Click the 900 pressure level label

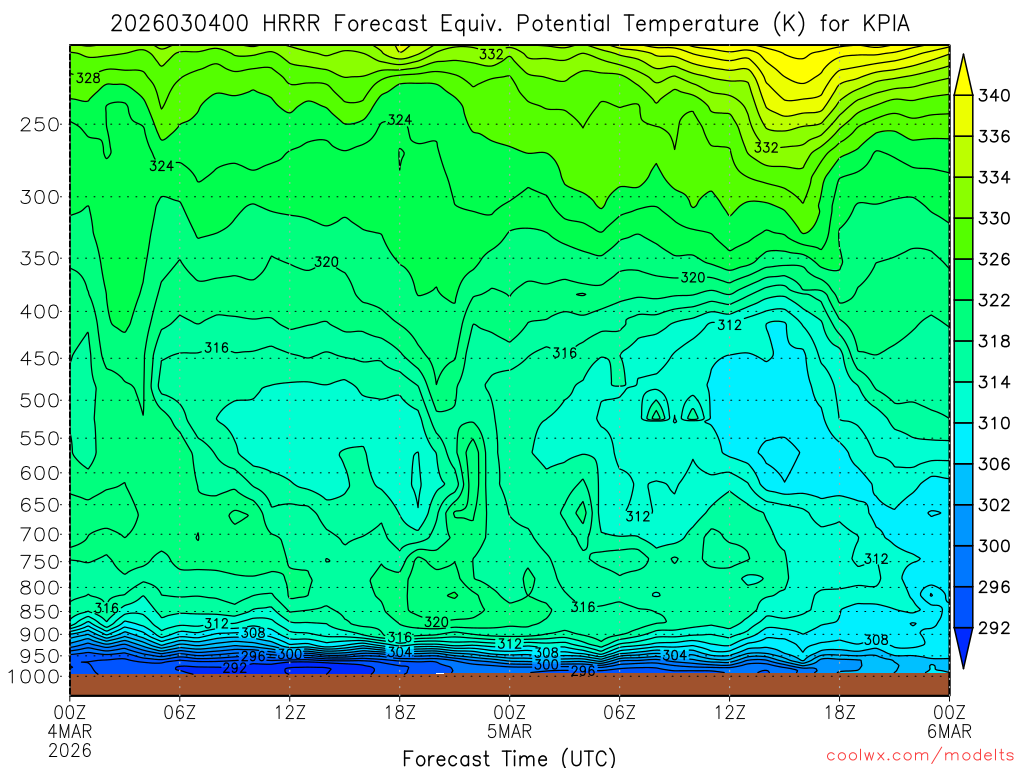[40, 635]
